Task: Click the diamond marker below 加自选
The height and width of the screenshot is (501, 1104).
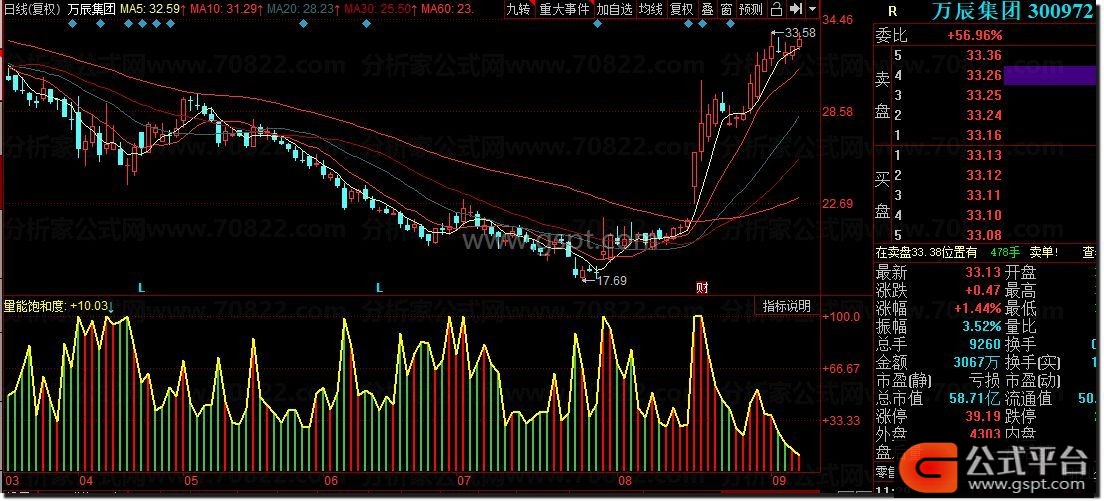Action: click(x=597, y=24)
